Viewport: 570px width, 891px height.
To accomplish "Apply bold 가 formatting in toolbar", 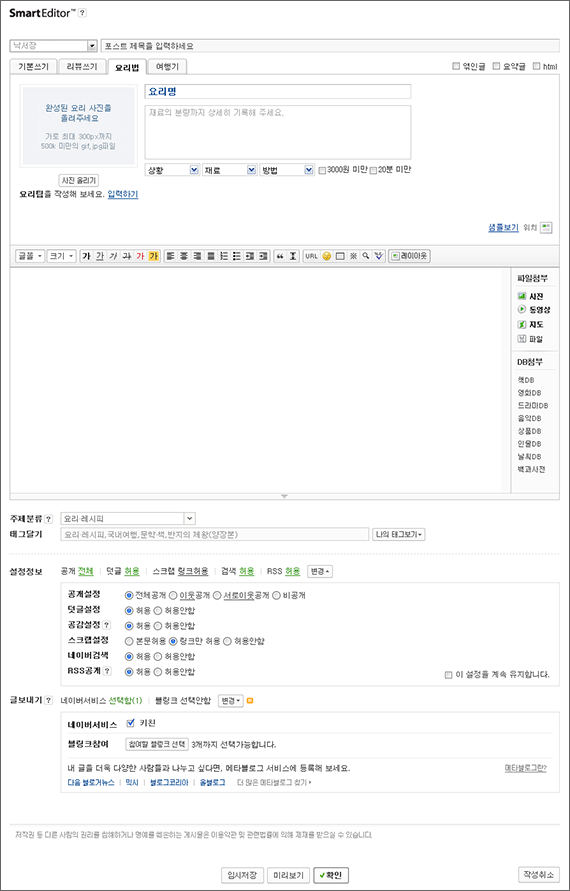I will [86, 256].
